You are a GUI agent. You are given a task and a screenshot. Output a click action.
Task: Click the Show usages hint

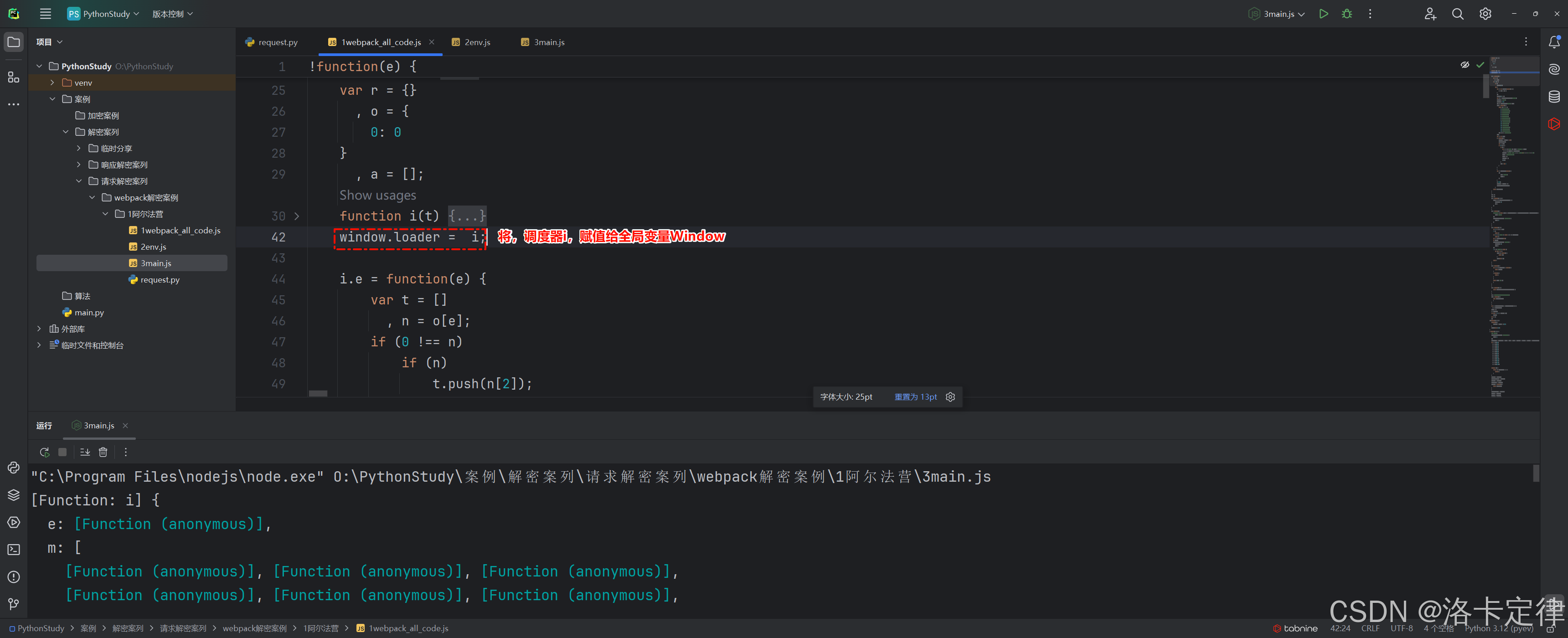pyautogui.click(x=377, y=195)
